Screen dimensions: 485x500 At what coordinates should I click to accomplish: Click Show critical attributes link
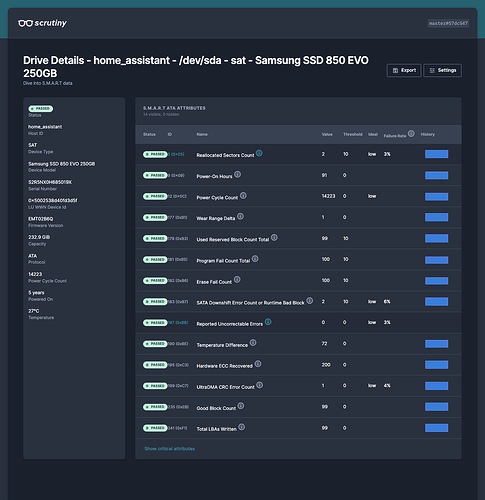(x=170, y=449)
